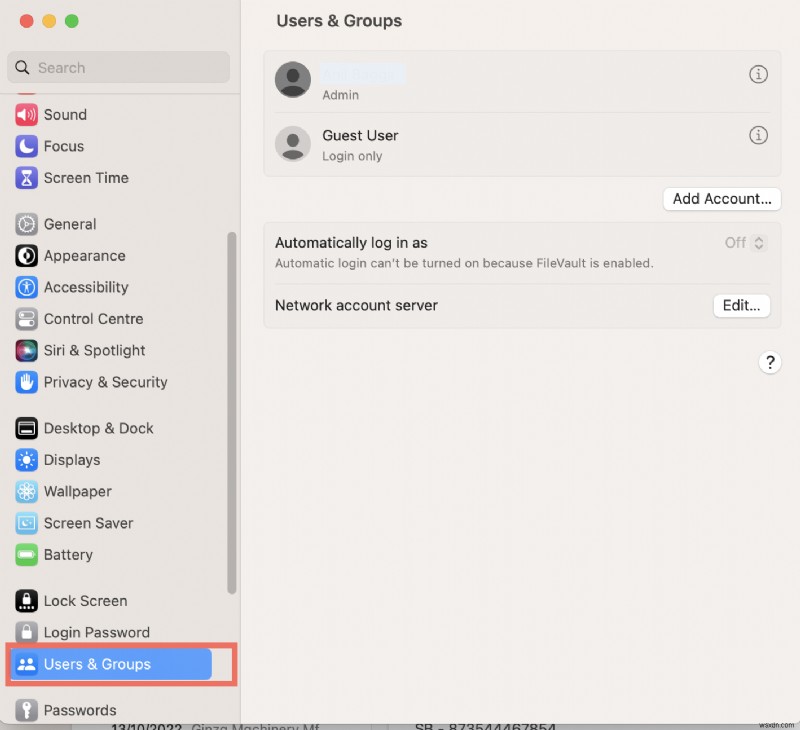800x730 pixels.
Task: Click the Siri & Spotlight icon
Action: tap(26, 350)
